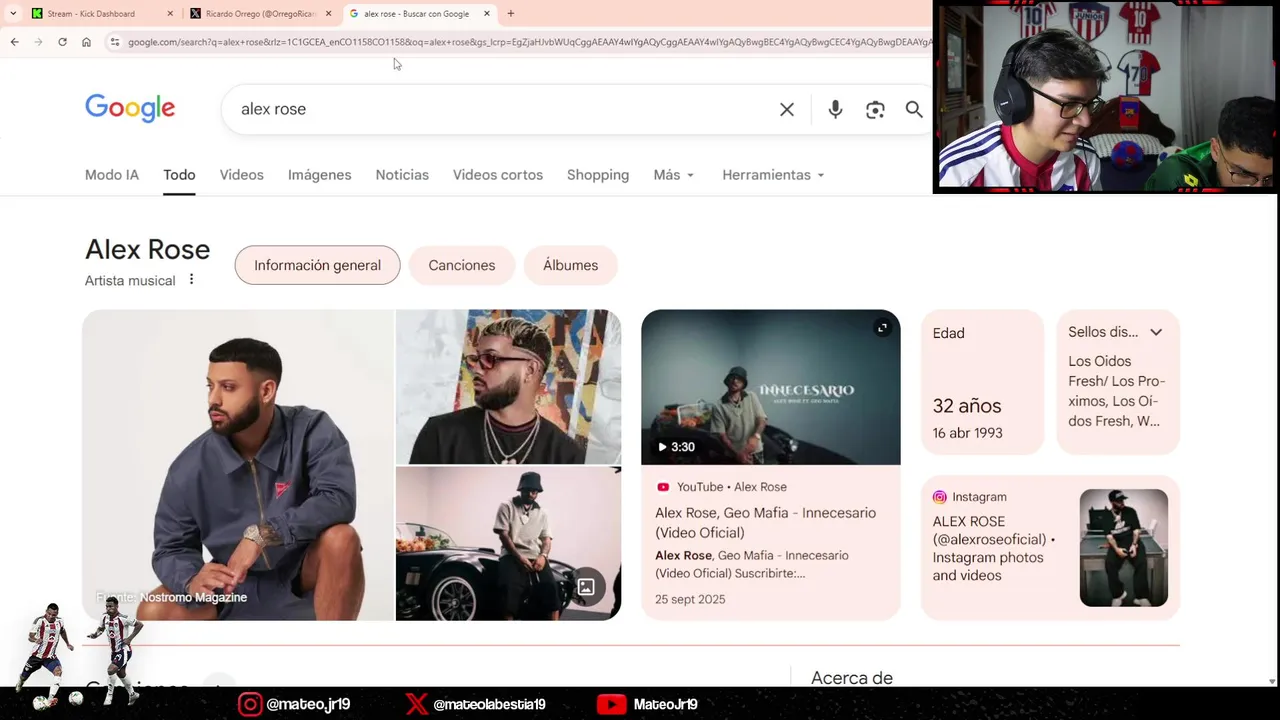Click the Artista musical label
The image size is (1280, 720).
tap(130, 281)
